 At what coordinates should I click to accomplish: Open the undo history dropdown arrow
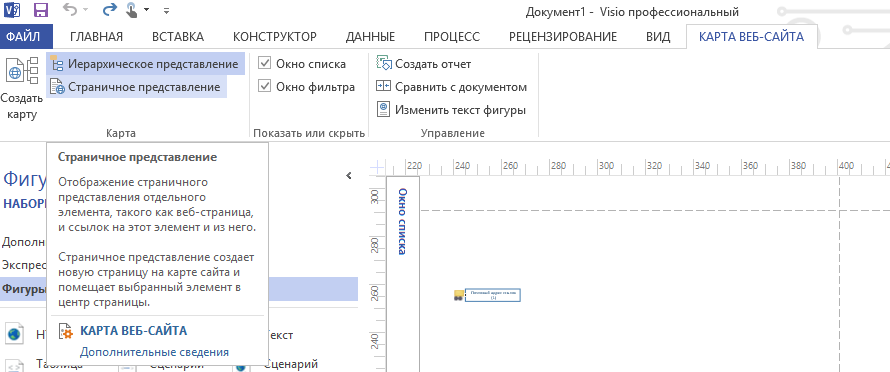click(86, 10)
